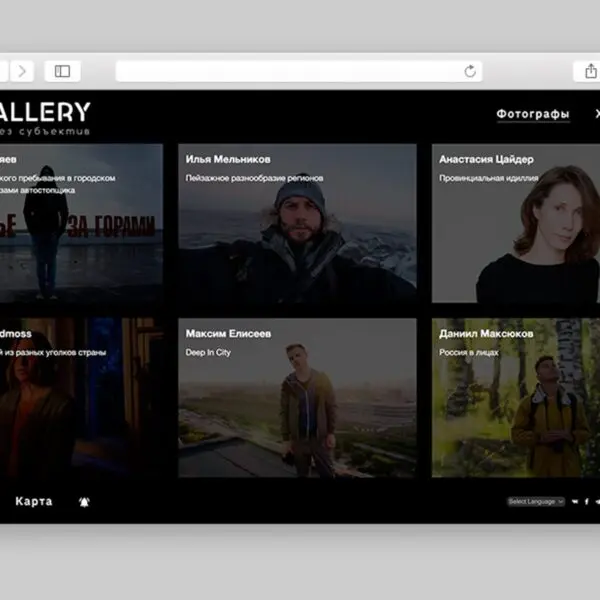Expand the Select Language dropdown
The height and width of the screenshot is (600, 600).
click(535, 502)
